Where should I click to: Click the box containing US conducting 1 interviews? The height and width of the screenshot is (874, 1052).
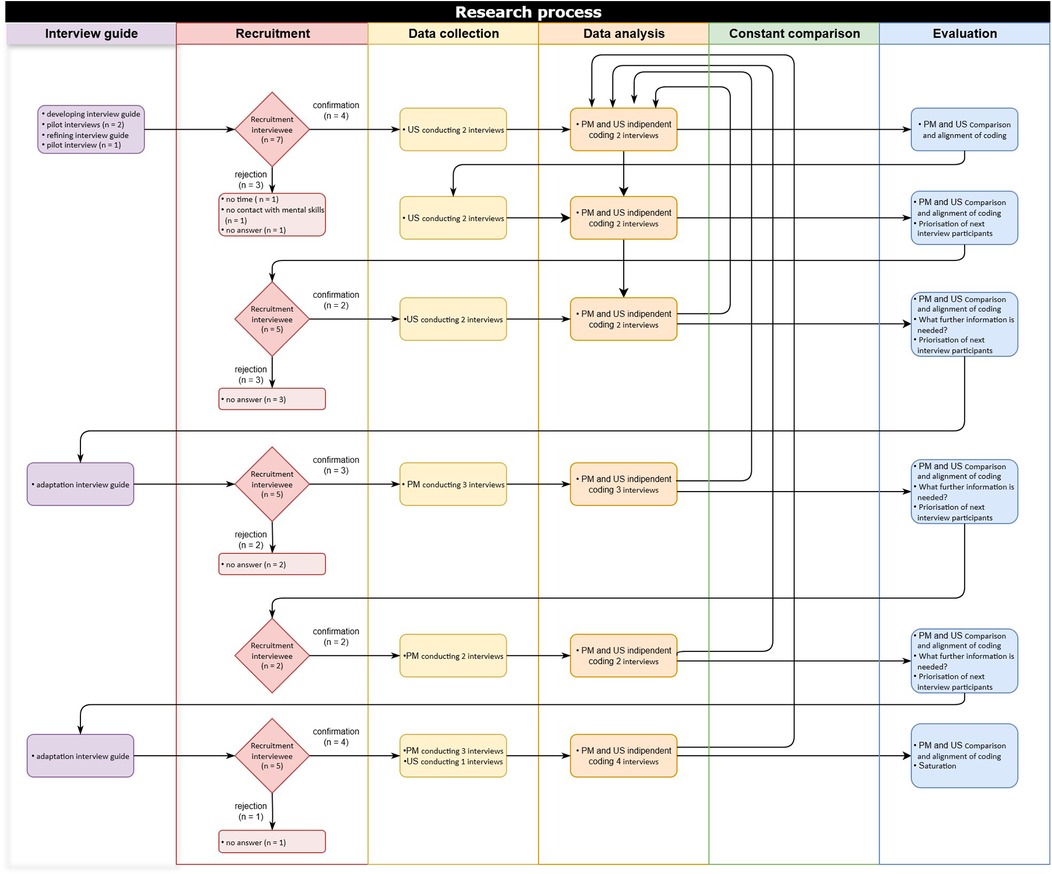(453, 756)
